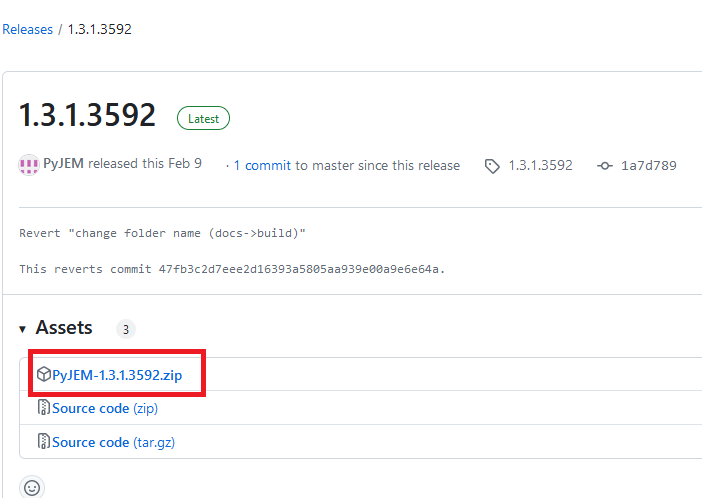Open the 1.3.1.3592 tag link

click(x=540, y=165)
